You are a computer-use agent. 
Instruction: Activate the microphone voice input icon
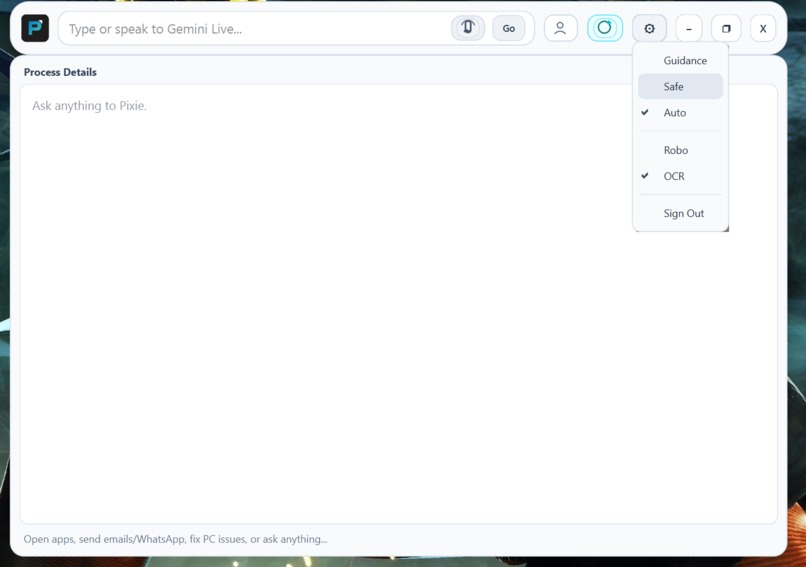point(468,28)
